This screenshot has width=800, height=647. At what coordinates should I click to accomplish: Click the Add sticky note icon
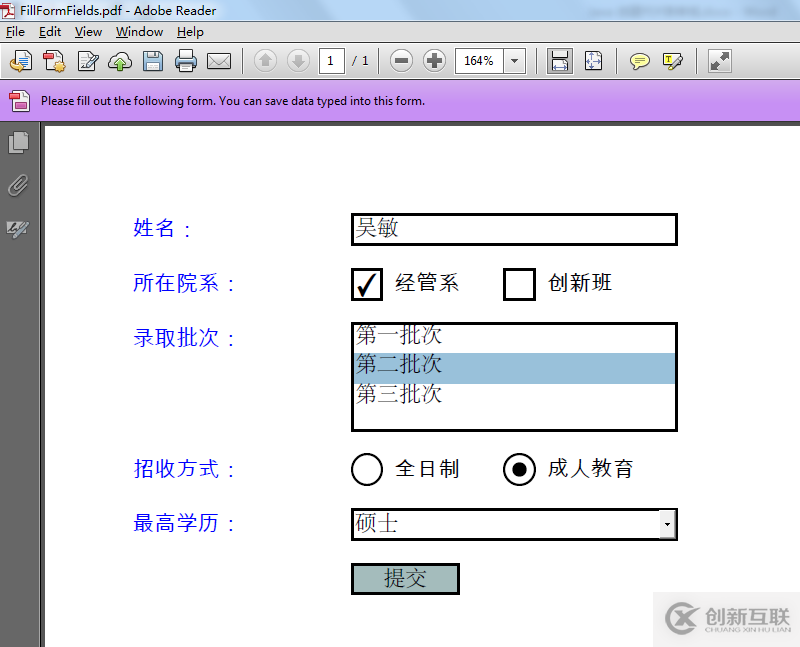(x=639, y=62)
